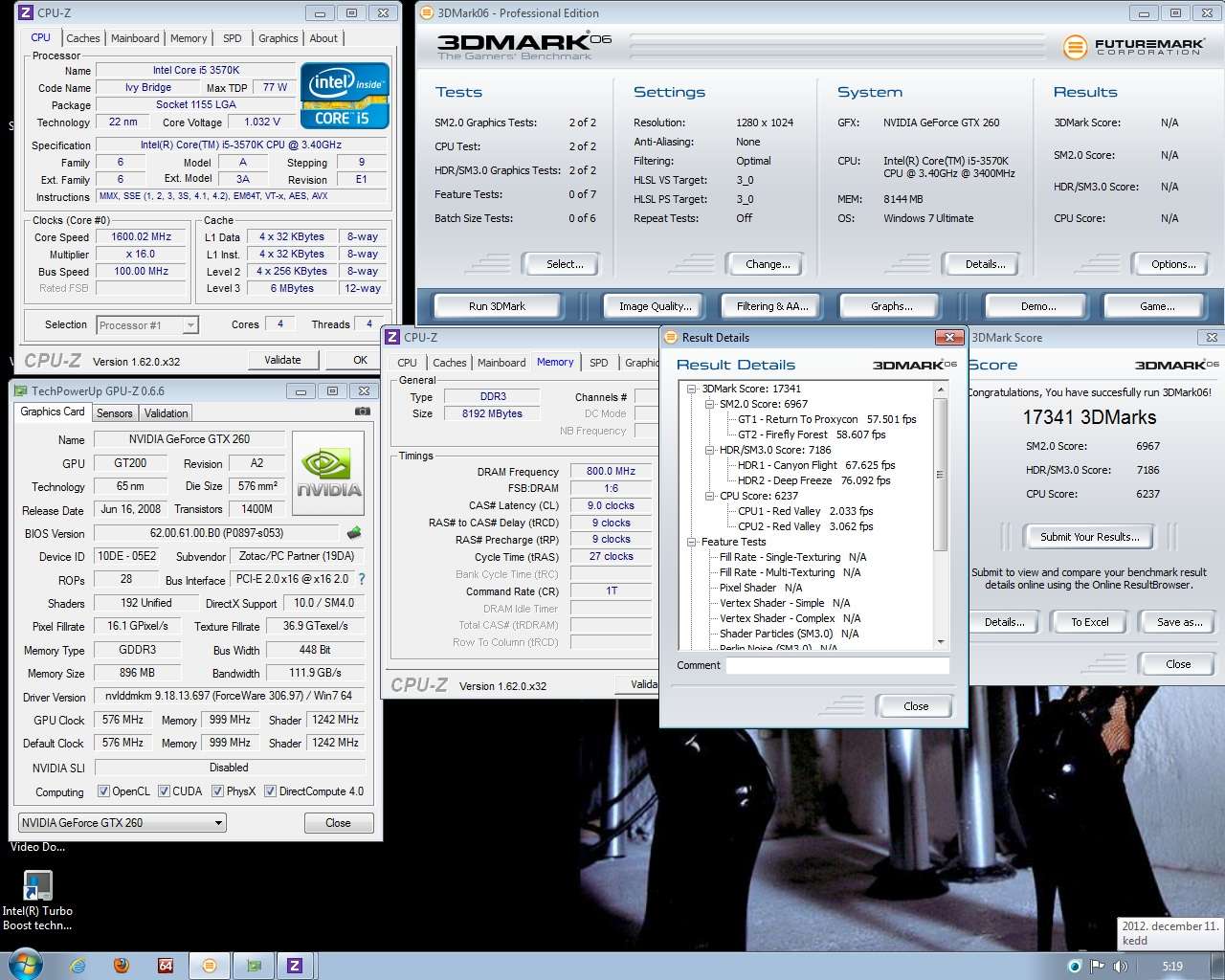Switch to the Caches tab in top CPU-Z
The width and height of the screenshot is (1225, 980).
click(x=82, y=38)
